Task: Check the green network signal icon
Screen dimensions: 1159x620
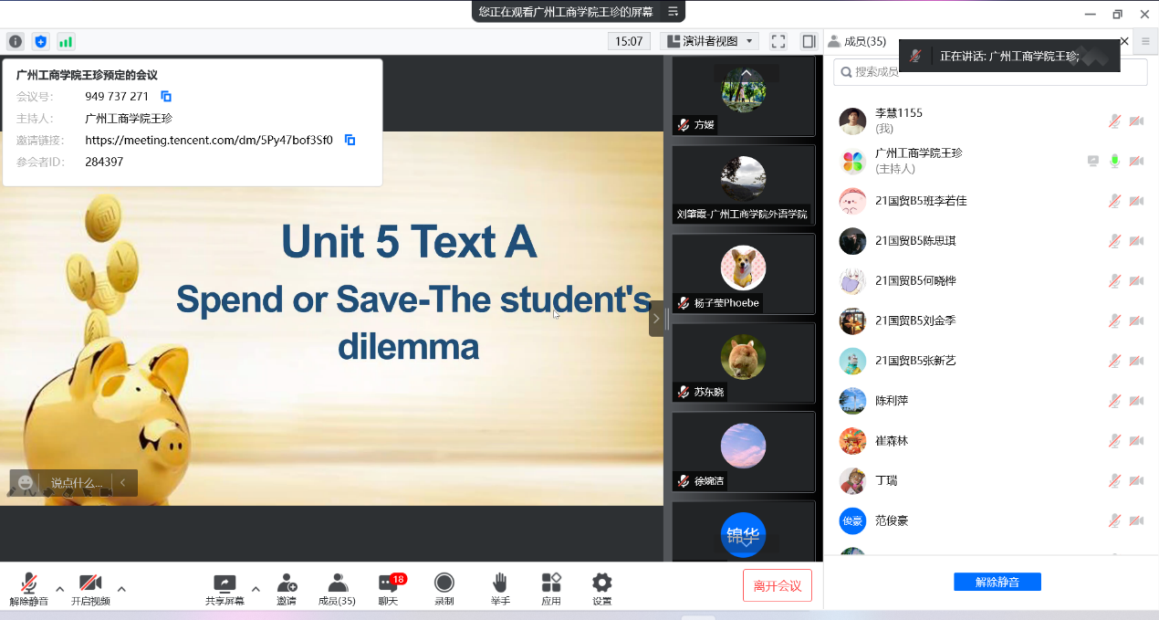Action: pyautogui.click(x=66, y=41)
